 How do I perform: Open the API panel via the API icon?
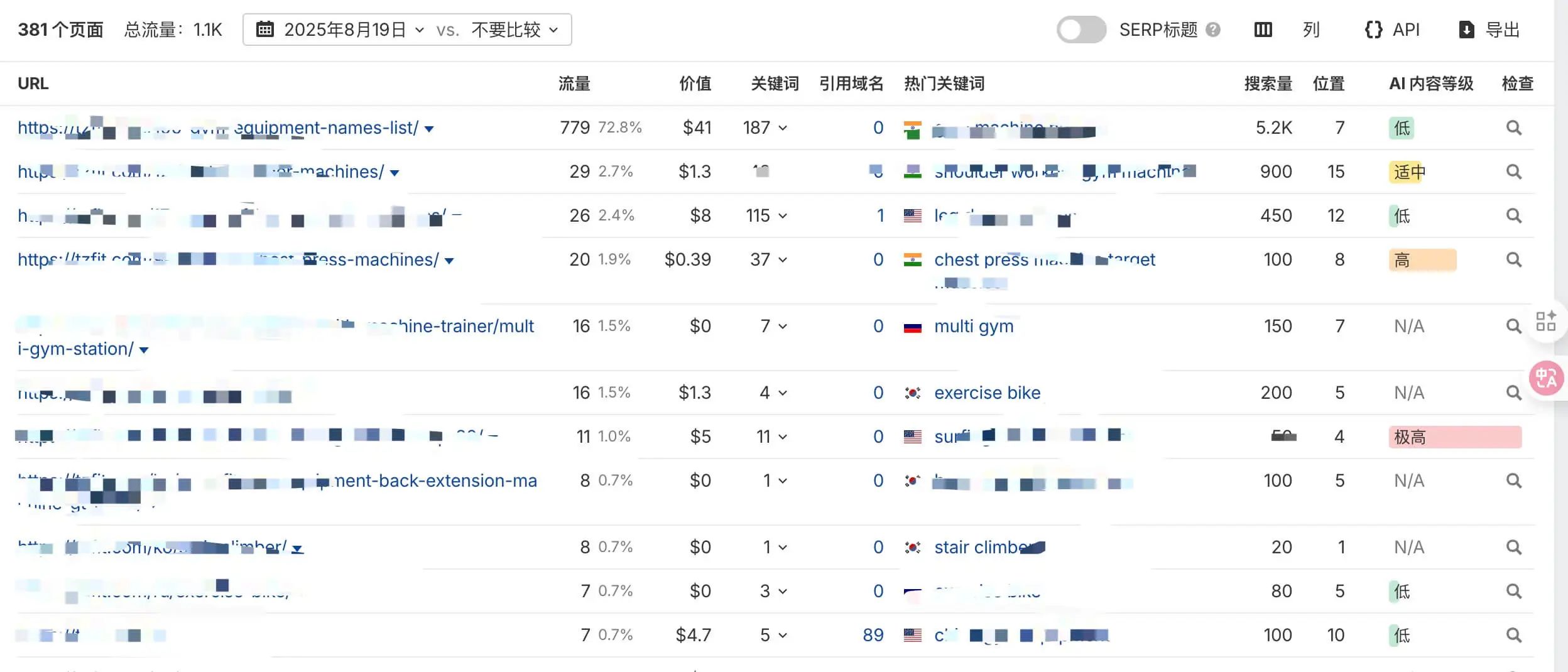(x=1375, y=29)
